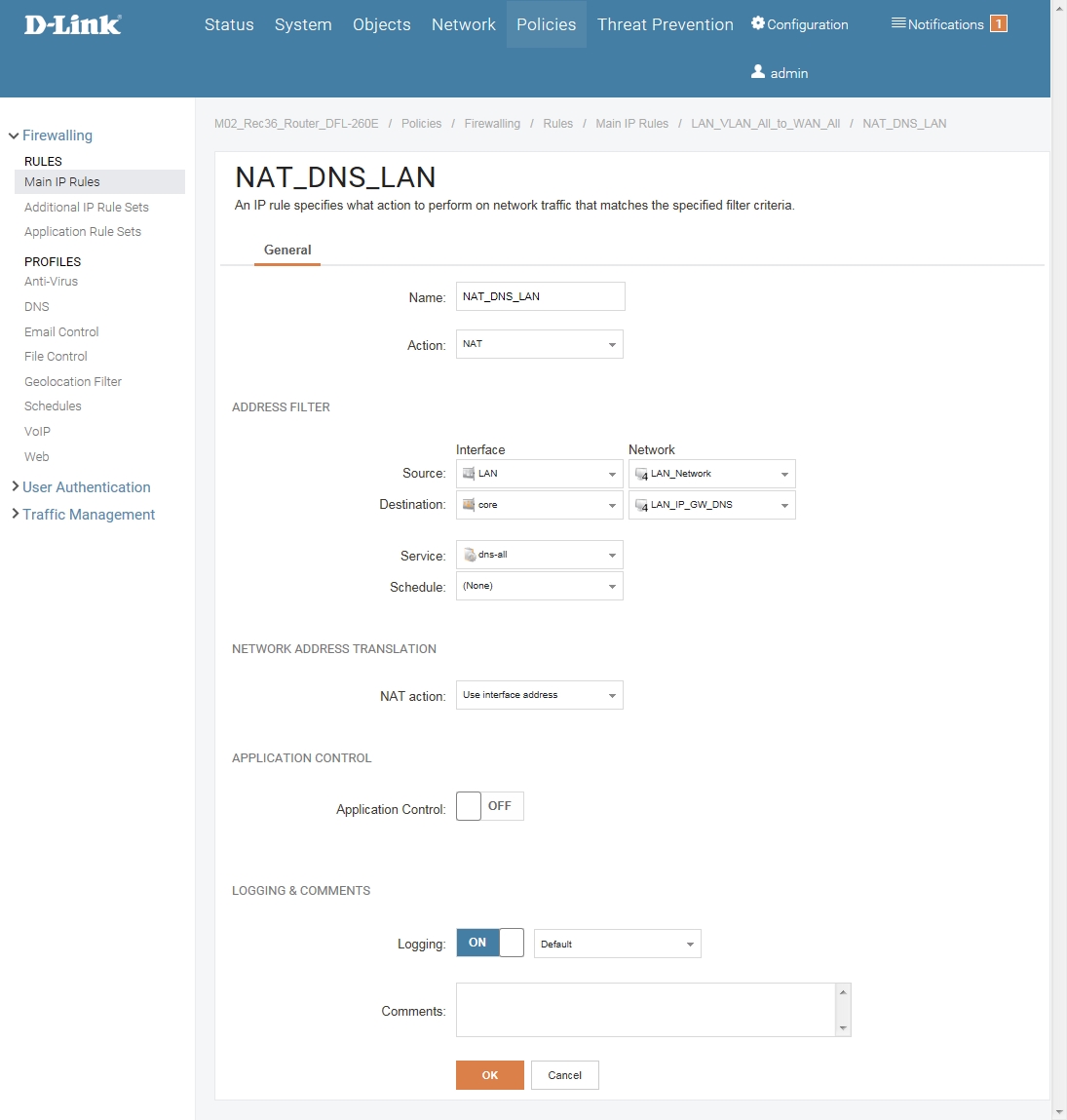Open the Notifications list icon
This screenshot has width=1067, height=1120.
[x=898, y=23]
